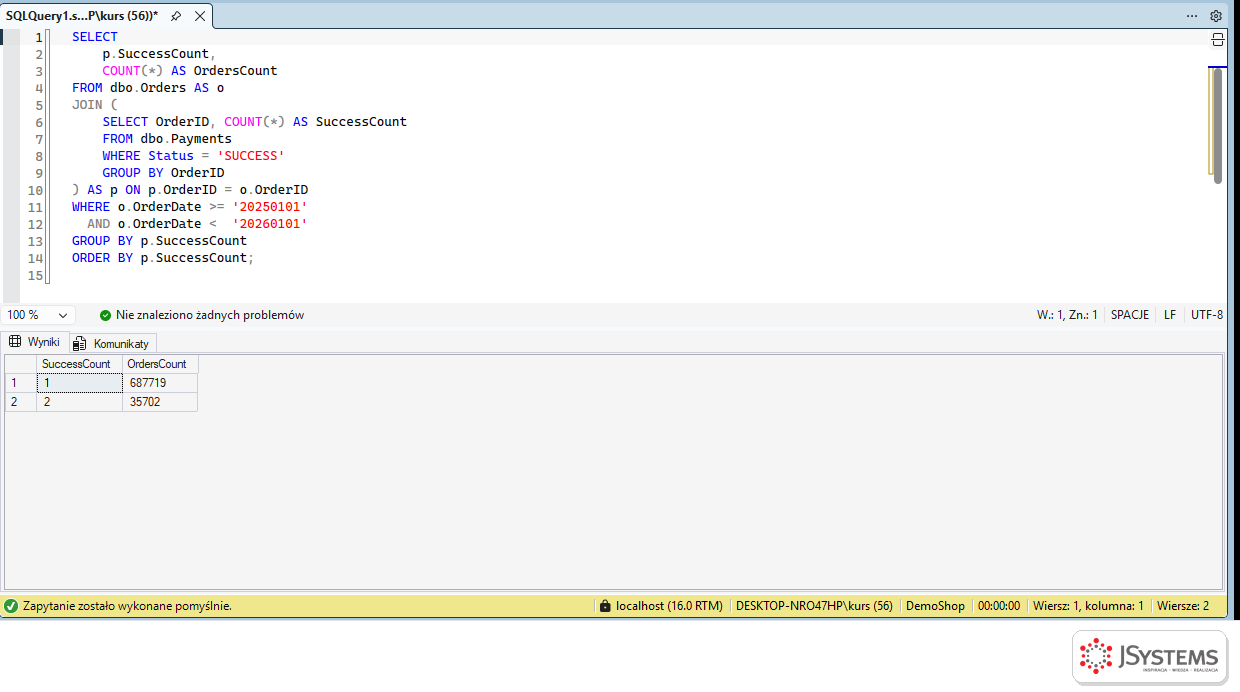1240x692 pixels.
Task: Switch to the Komunikaty messages tab
Action: pos(113,343)
